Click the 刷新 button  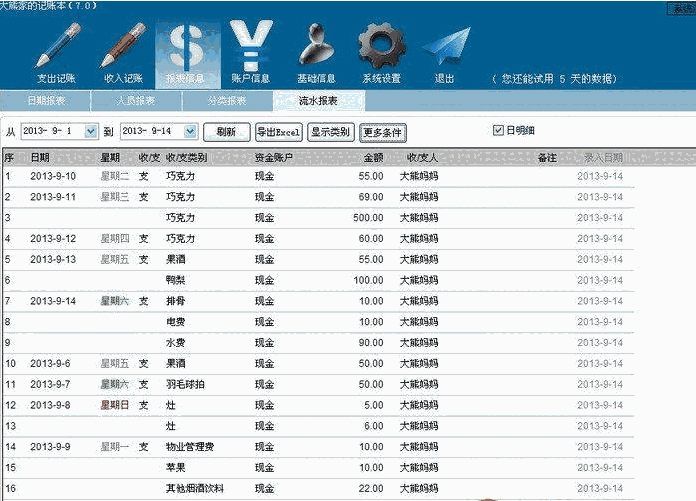226,132
